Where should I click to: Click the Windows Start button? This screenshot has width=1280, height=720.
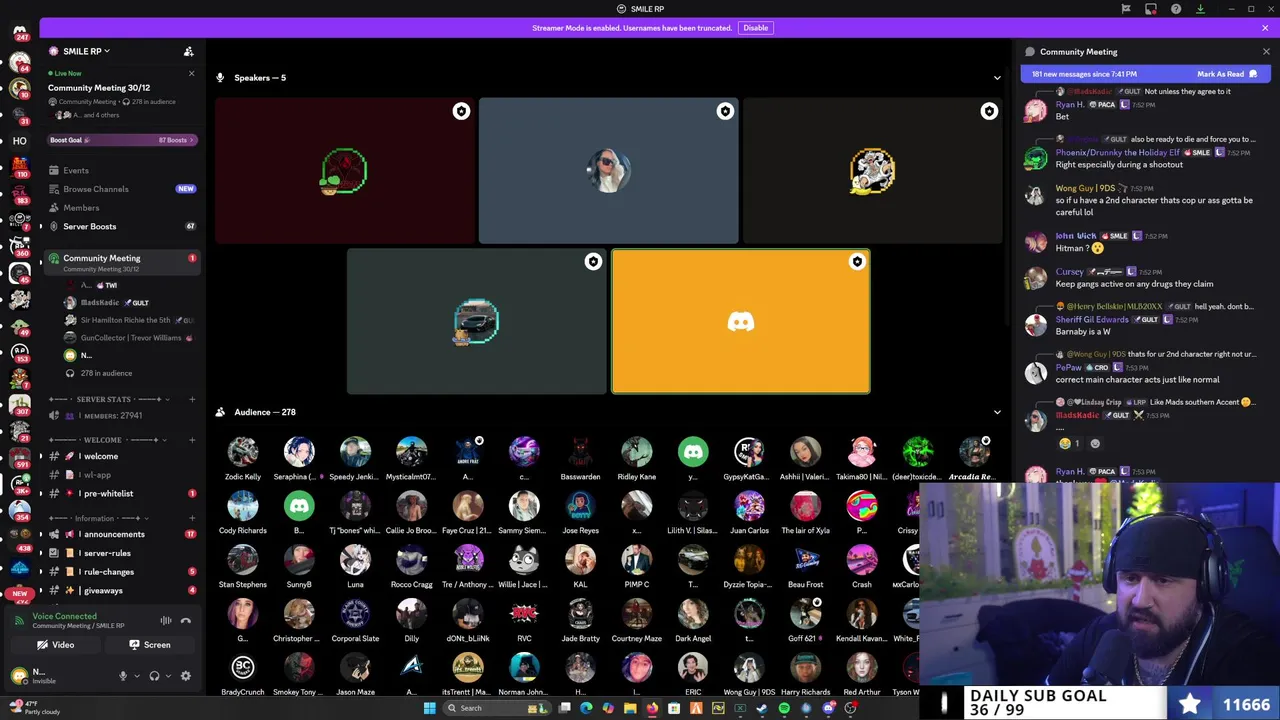tap(430, 708)
